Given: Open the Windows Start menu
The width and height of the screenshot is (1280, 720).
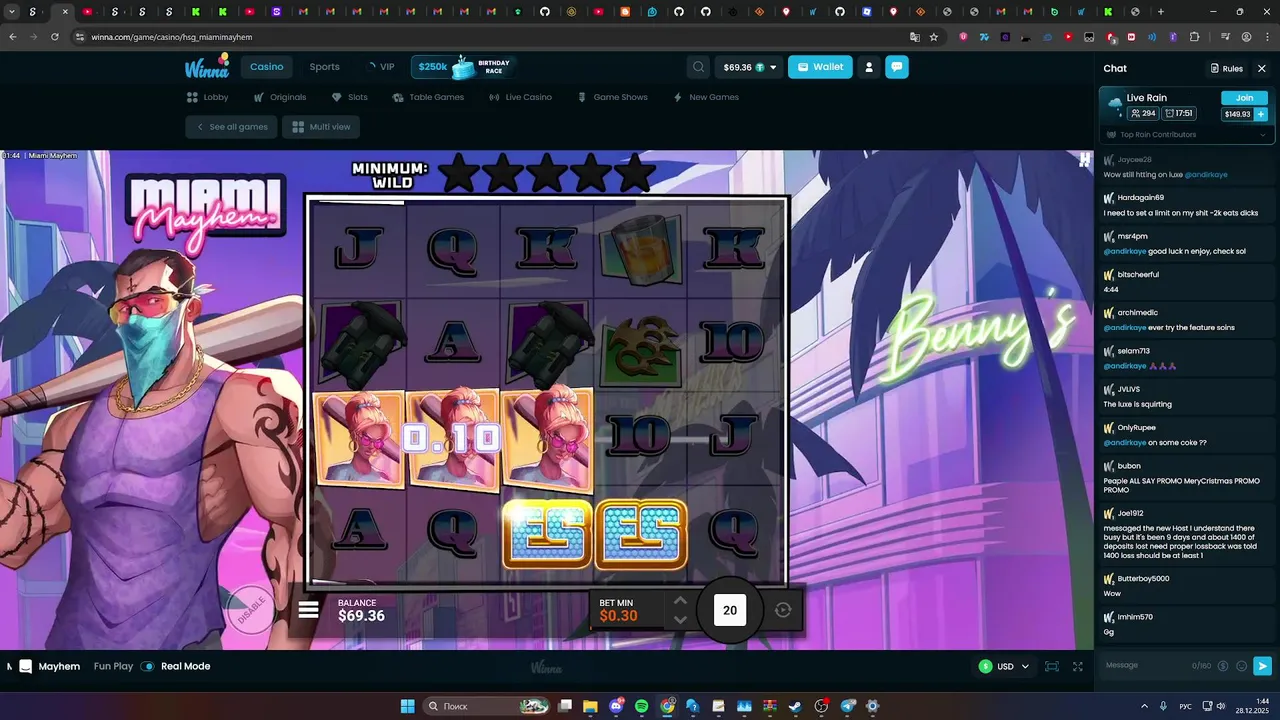Looking at the screenshot, I should pos(408,706).
